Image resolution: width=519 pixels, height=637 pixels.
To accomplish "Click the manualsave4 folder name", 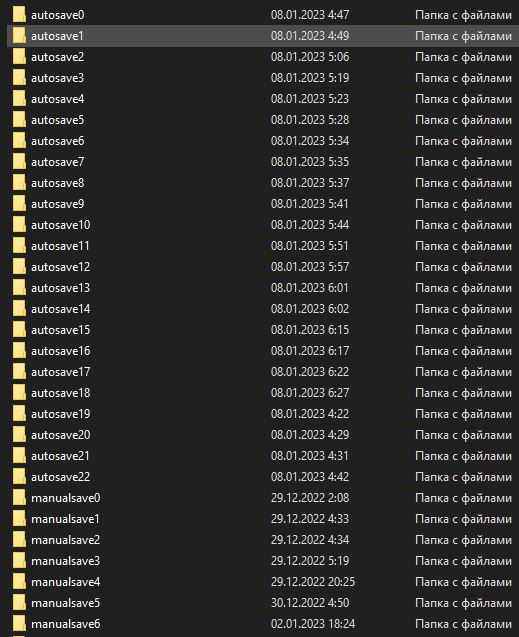I will point(65,582).
